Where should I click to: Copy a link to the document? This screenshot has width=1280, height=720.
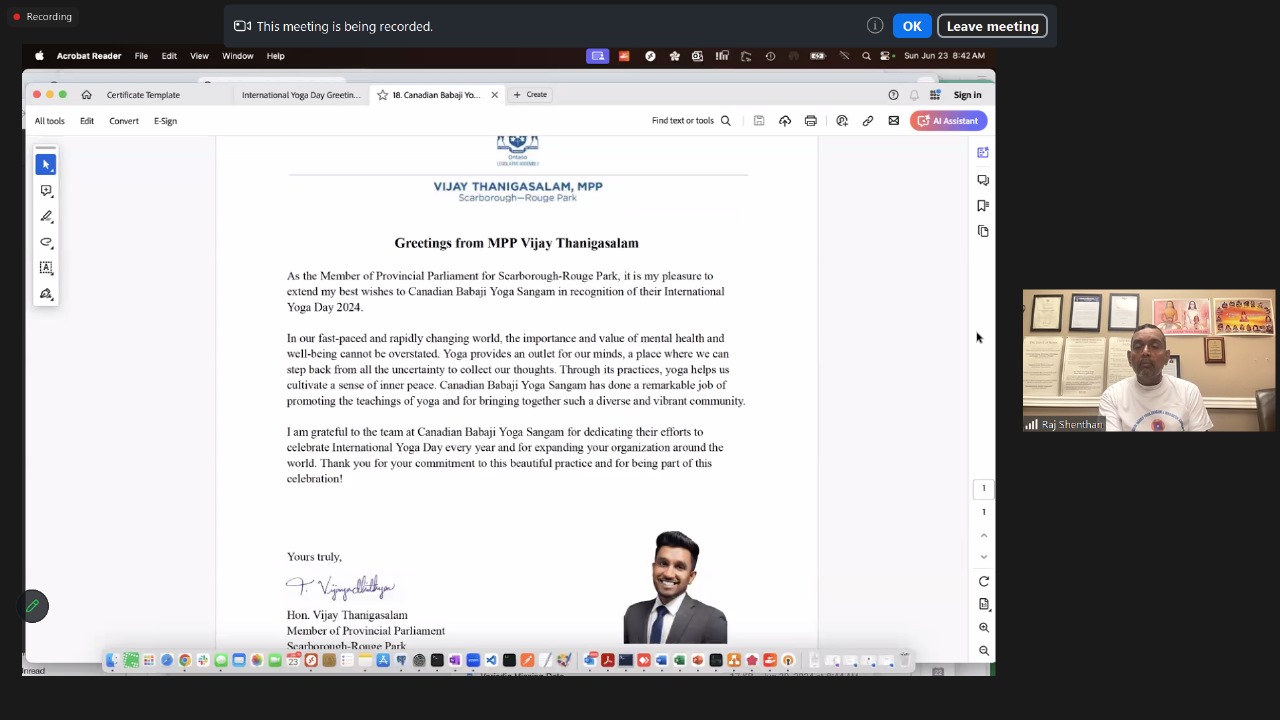pos(868,121)
